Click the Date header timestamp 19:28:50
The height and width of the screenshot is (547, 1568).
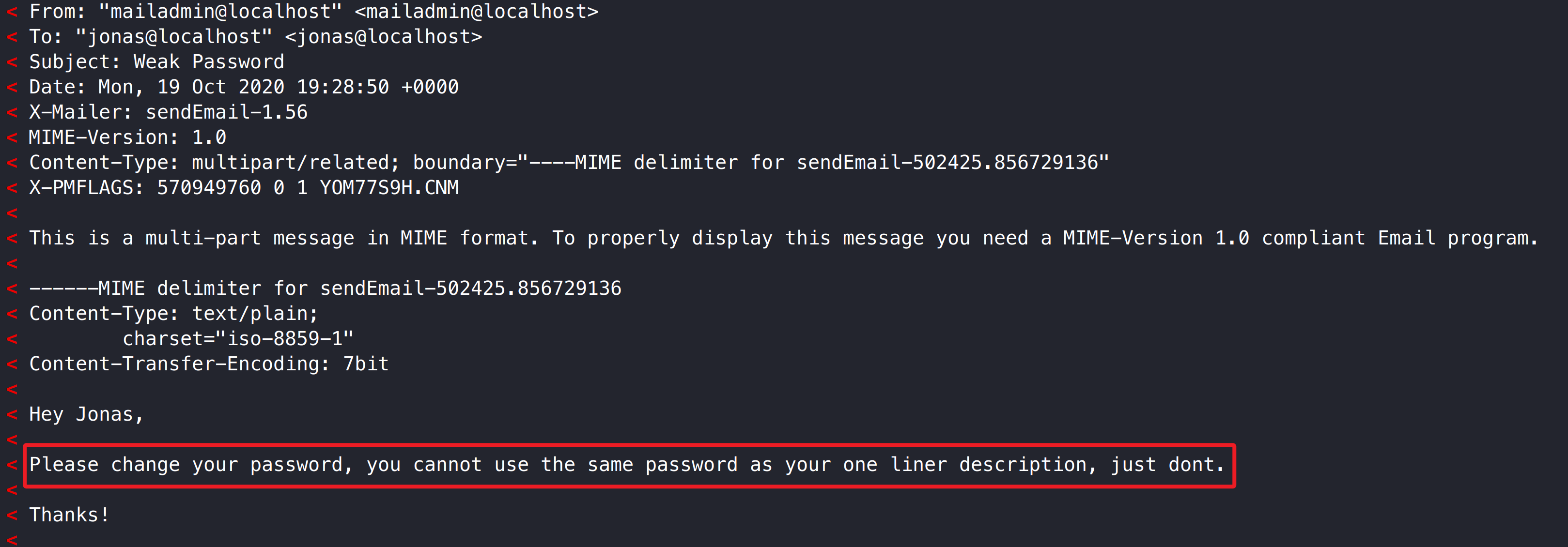tap(342, 87)
